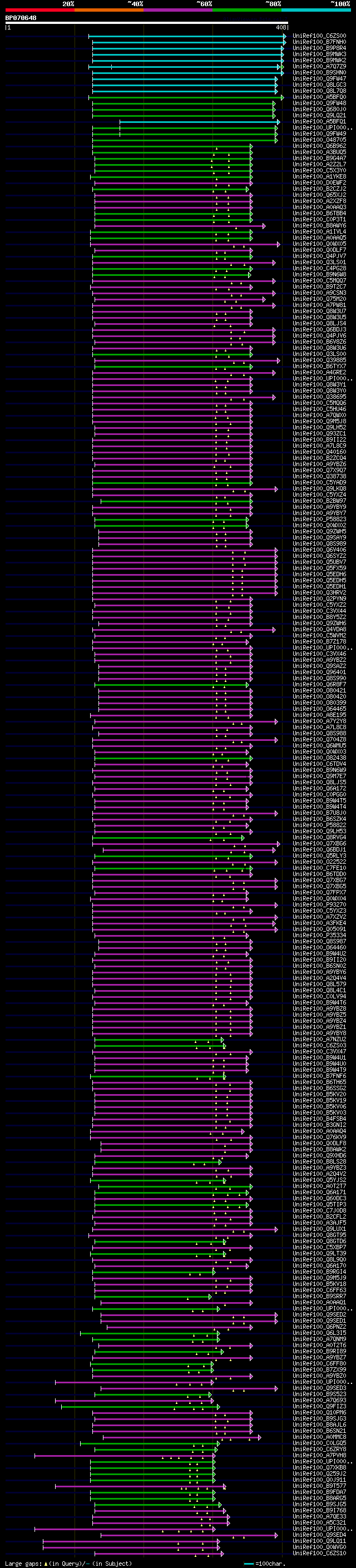Select the UniRef100_A1IVL4 label
The width and height of the screenshot is (356, 1568).
(x=319, y=232)
